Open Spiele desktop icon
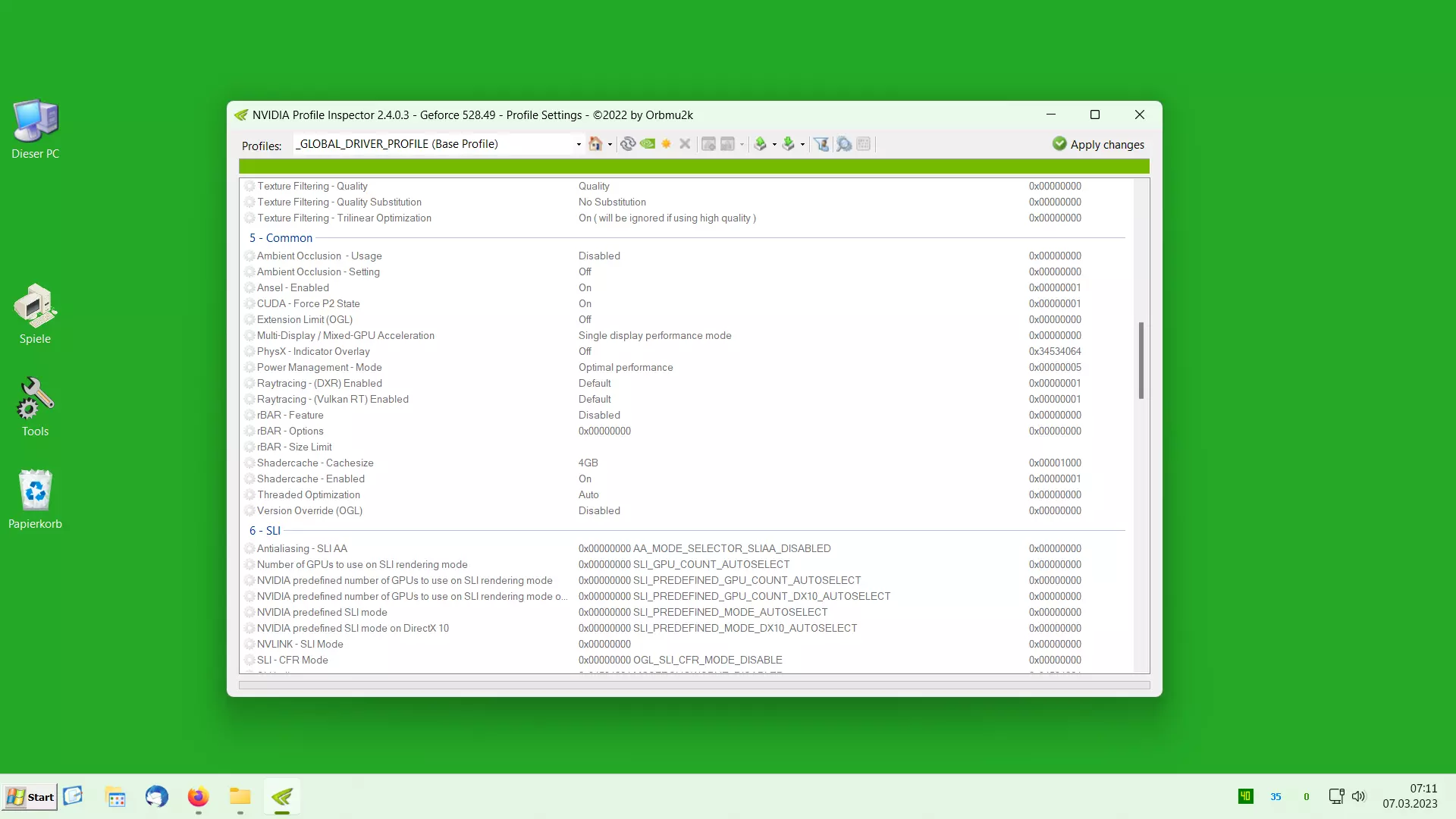 pos(35,314)
